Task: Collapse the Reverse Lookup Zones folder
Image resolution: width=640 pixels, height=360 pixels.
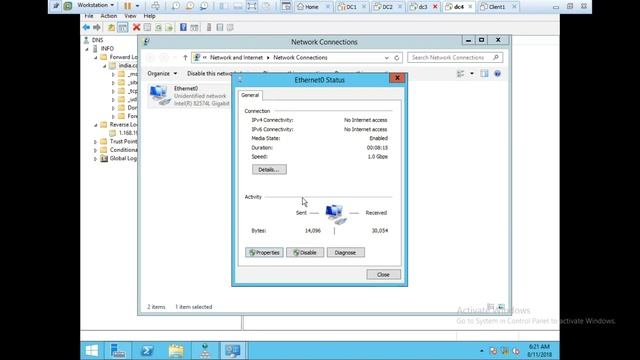Action: point(96,125)
